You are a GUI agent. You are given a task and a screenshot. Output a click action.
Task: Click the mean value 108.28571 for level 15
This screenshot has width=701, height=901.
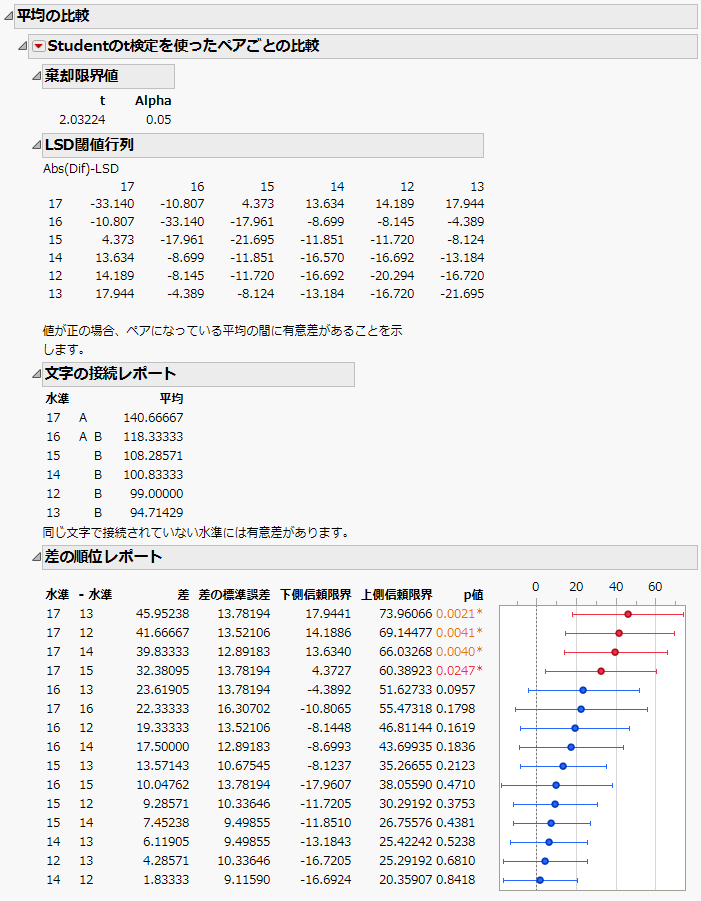(x=153, y=456)
